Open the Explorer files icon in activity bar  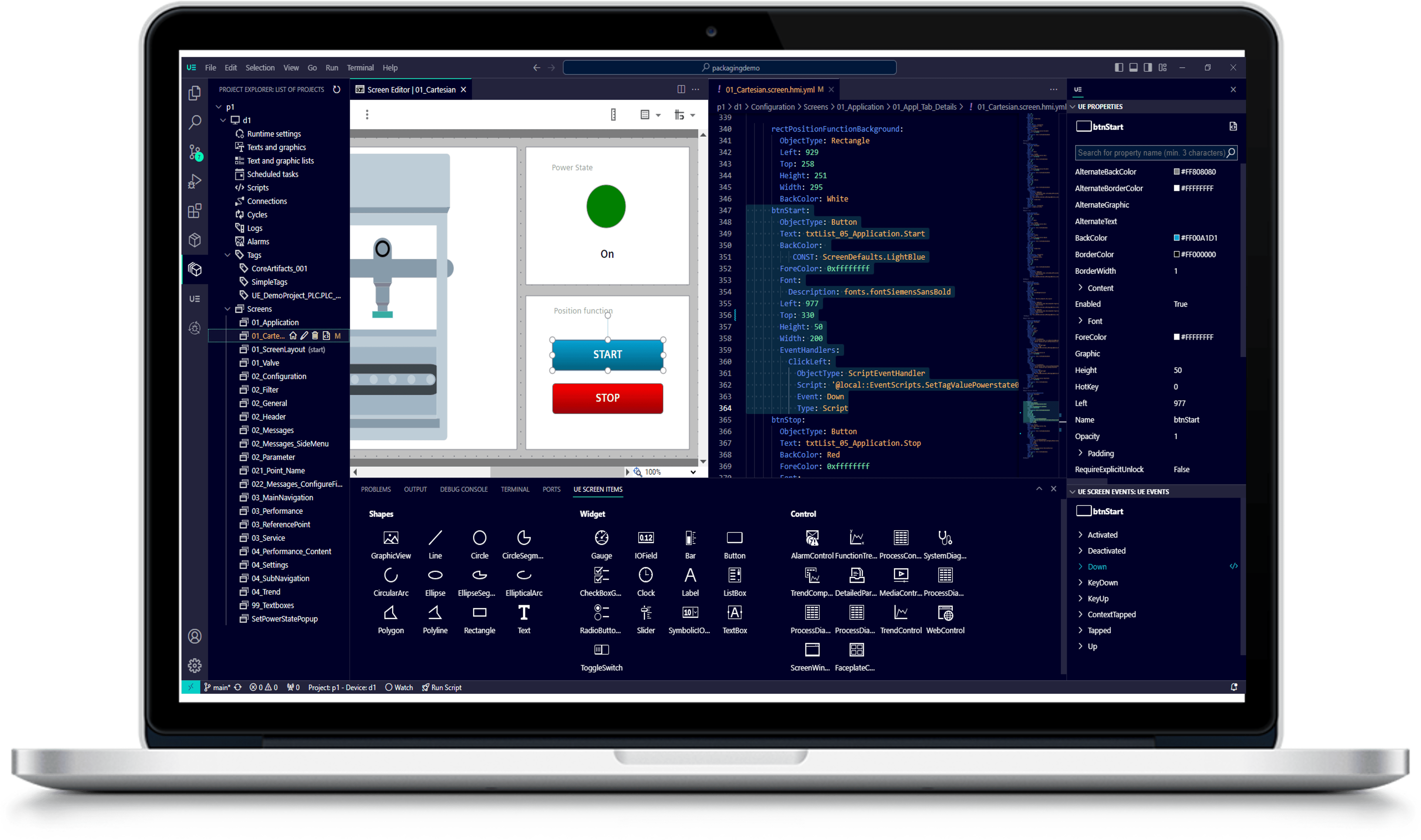pos(195,93)
